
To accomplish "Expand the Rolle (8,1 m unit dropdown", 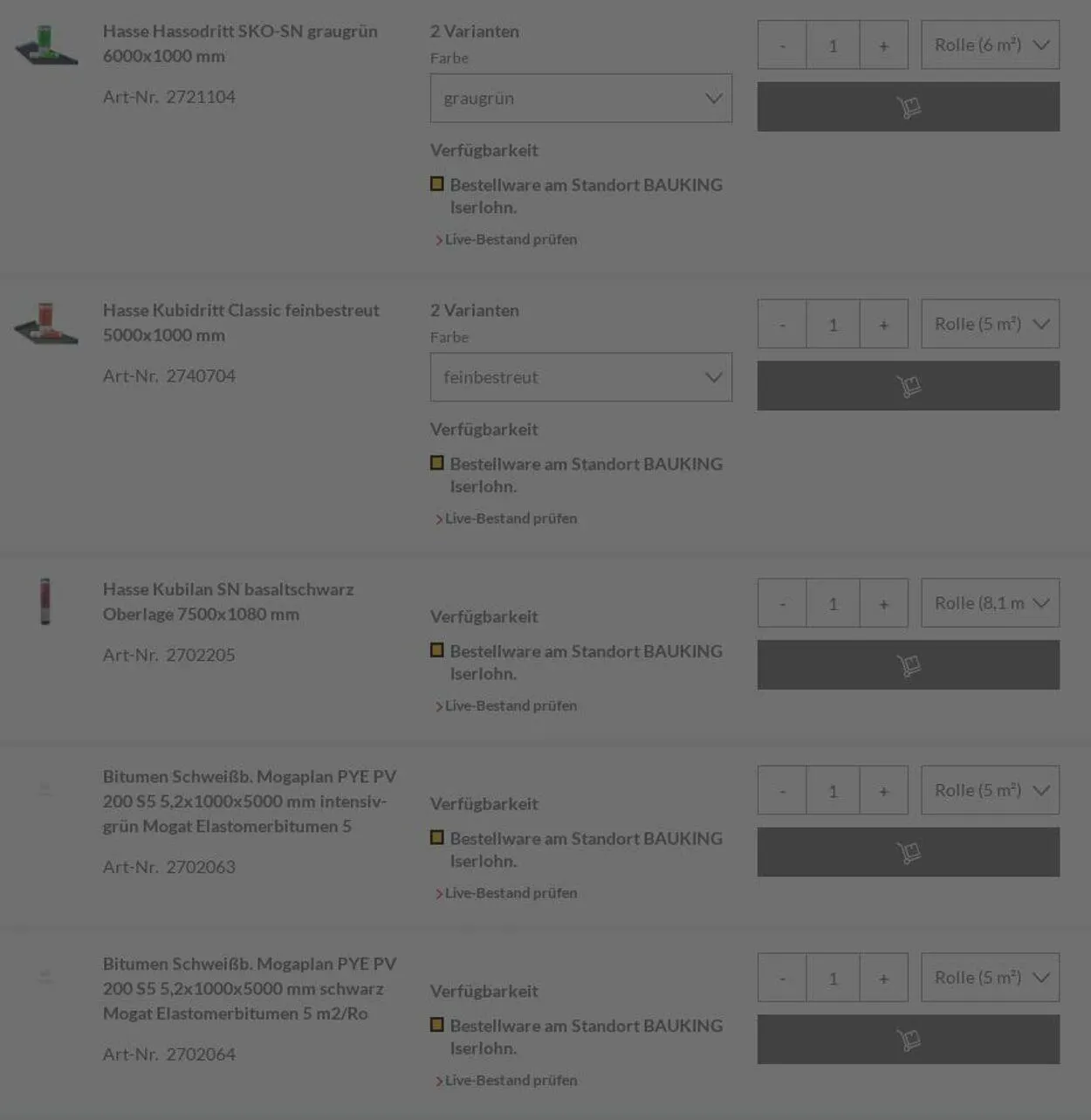I will click(990, 603).
